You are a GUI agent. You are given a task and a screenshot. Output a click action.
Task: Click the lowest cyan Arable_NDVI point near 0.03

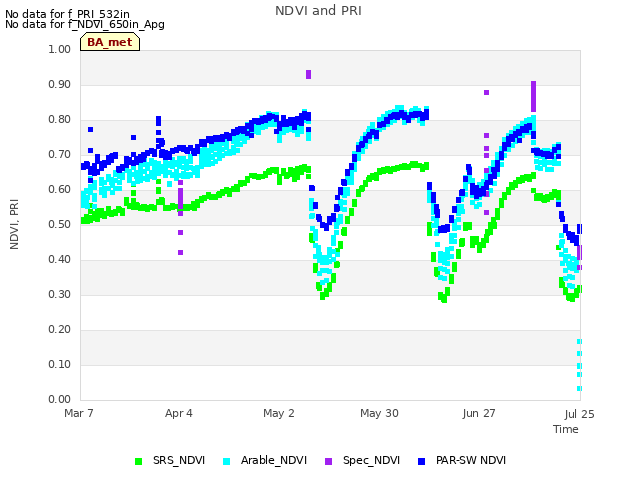[580, 389]
